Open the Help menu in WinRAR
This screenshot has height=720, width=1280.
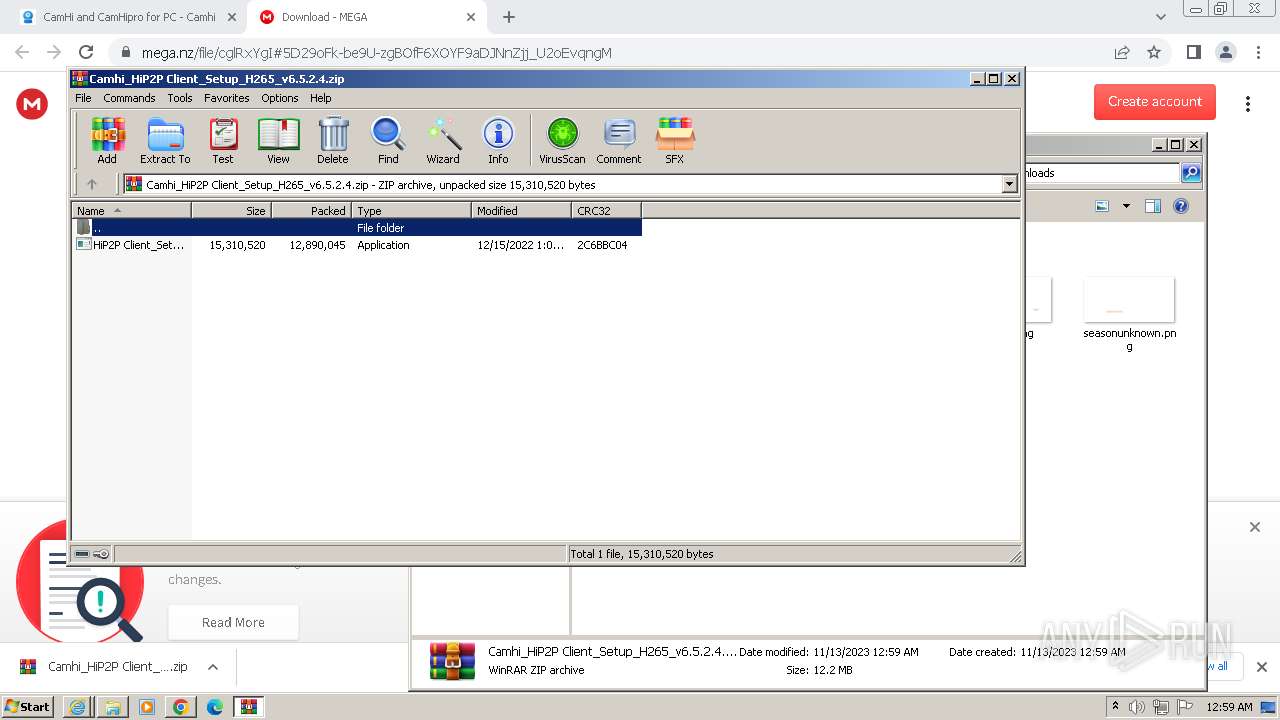(x=321, y=98)
